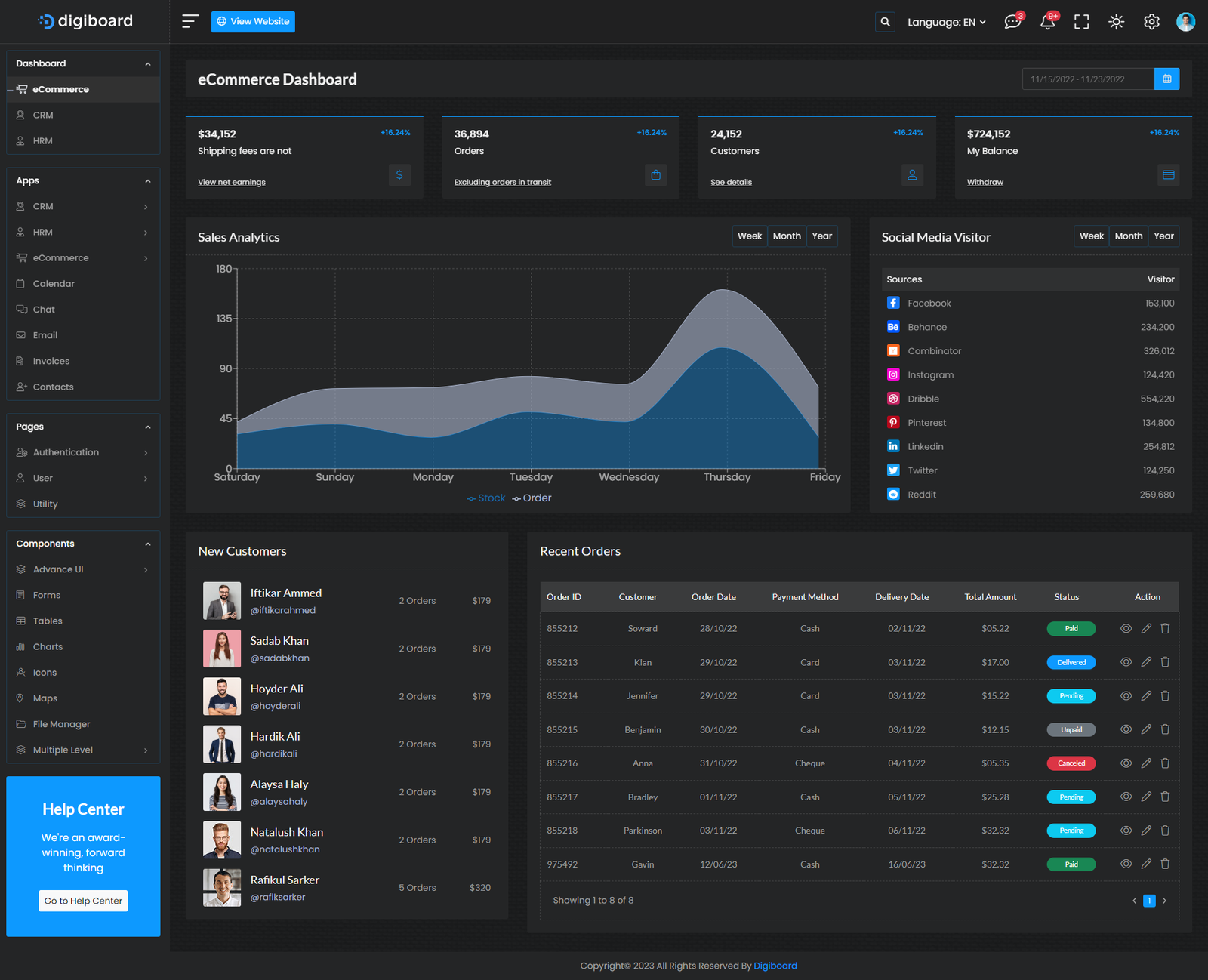Image resolution: width=1208 pixels, height=980 pixels.
Task: Open the Language: EN dropdown
Action: click(946, 22)
